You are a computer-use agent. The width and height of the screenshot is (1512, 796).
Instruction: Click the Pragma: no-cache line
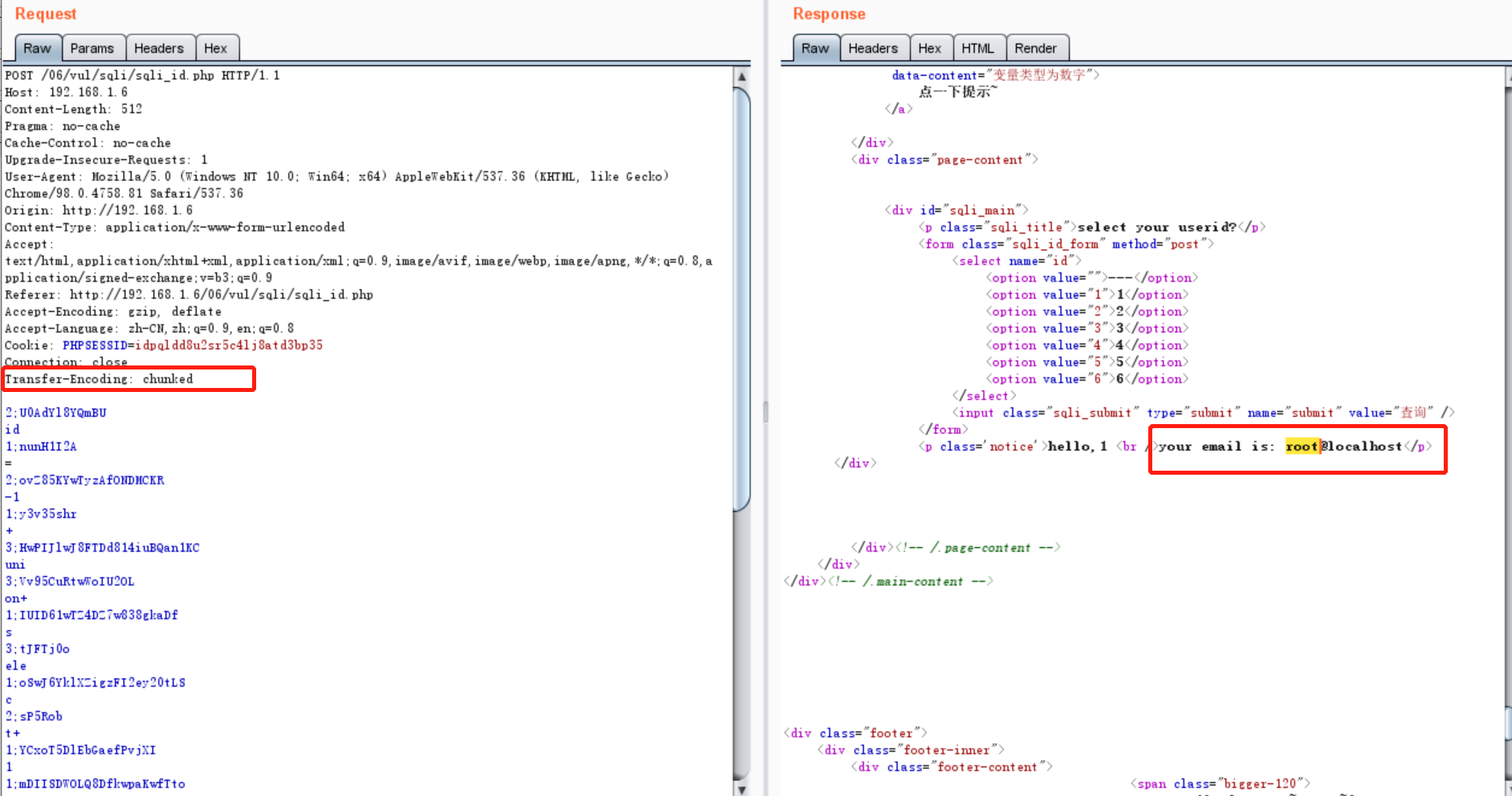pos(63,126)
